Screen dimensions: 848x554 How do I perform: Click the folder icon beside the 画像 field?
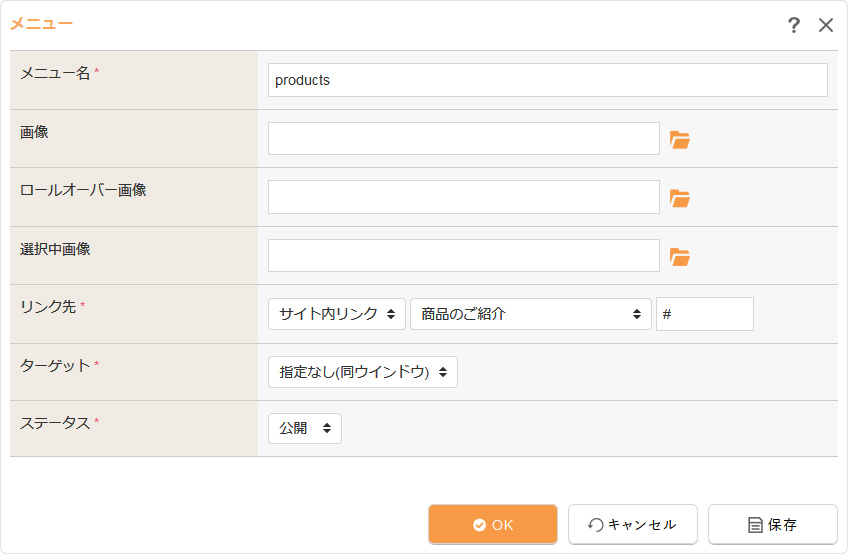(680, 140)
